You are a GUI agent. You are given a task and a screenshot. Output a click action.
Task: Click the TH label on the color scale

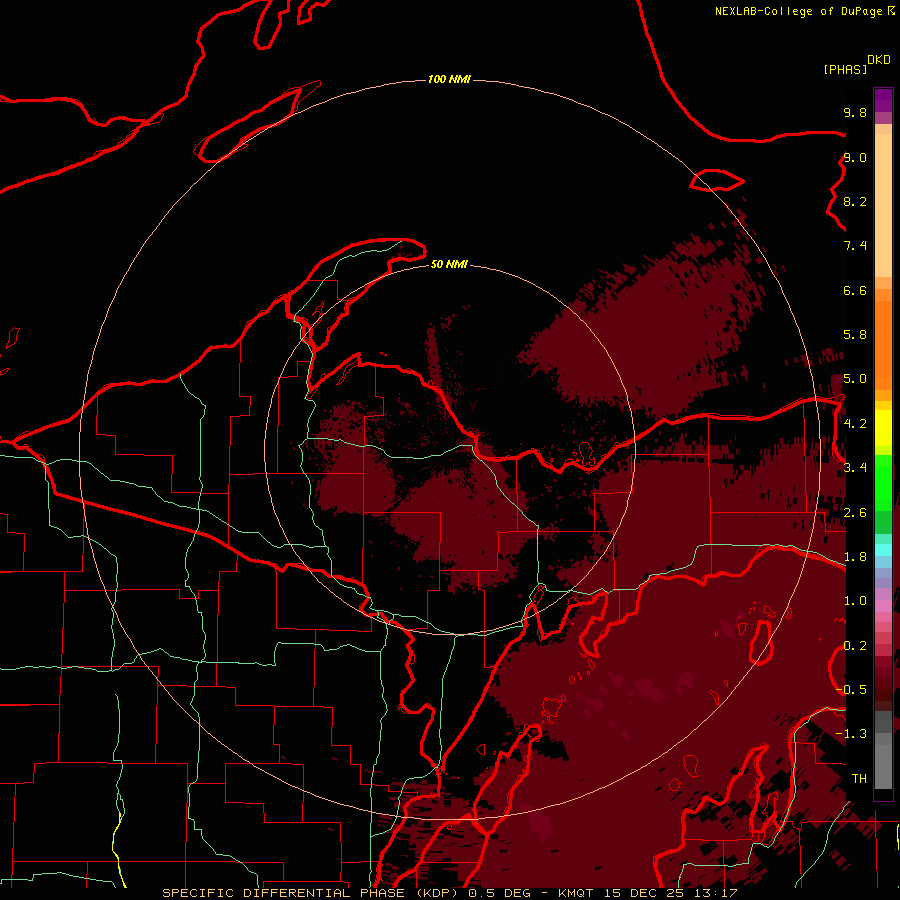click(859, 779)
